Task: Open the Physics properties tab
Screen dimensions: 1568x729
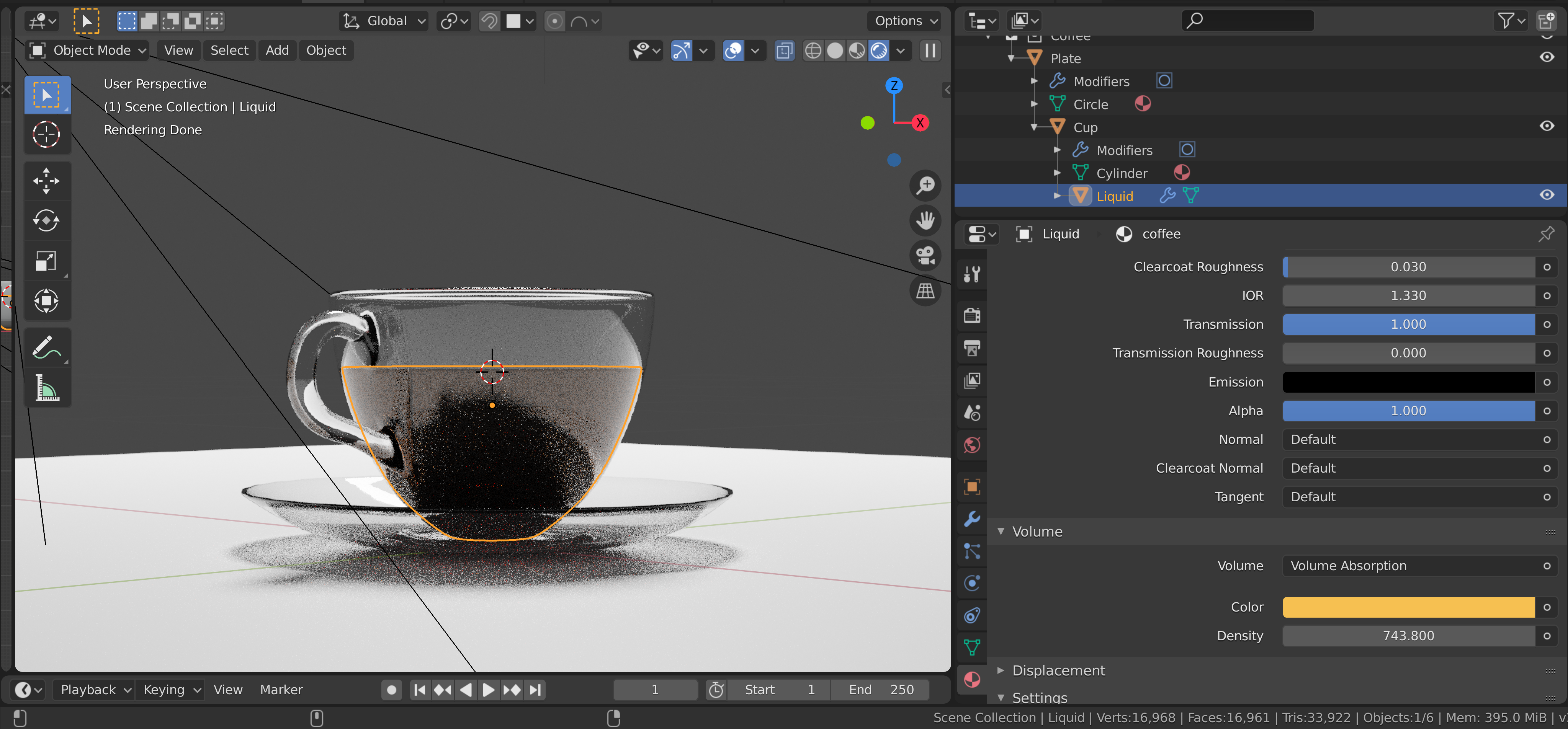Action: click(972, 583)
